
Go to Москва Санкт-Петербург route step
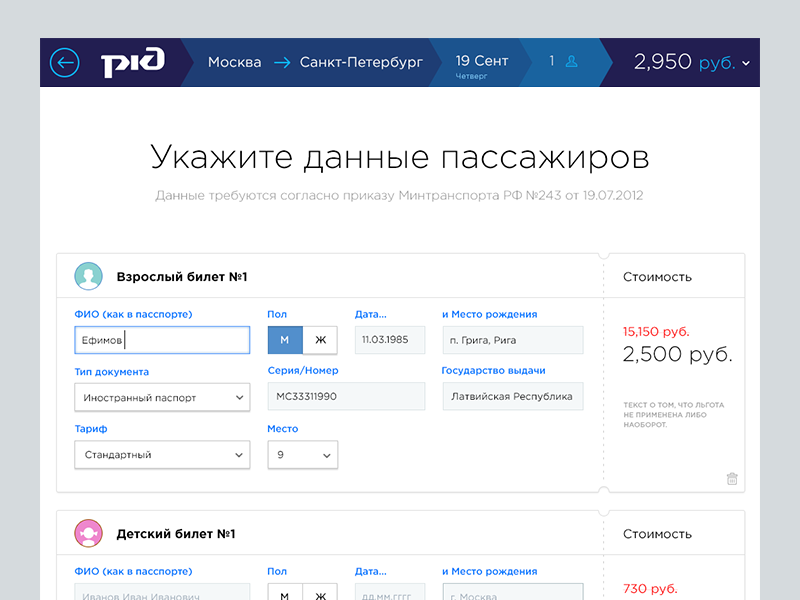tap(314, 63)
